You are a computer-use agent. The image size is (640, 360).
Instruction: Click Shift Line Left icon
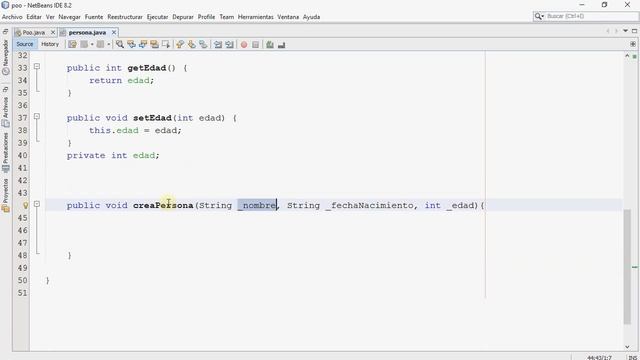(x=218, y=44)
